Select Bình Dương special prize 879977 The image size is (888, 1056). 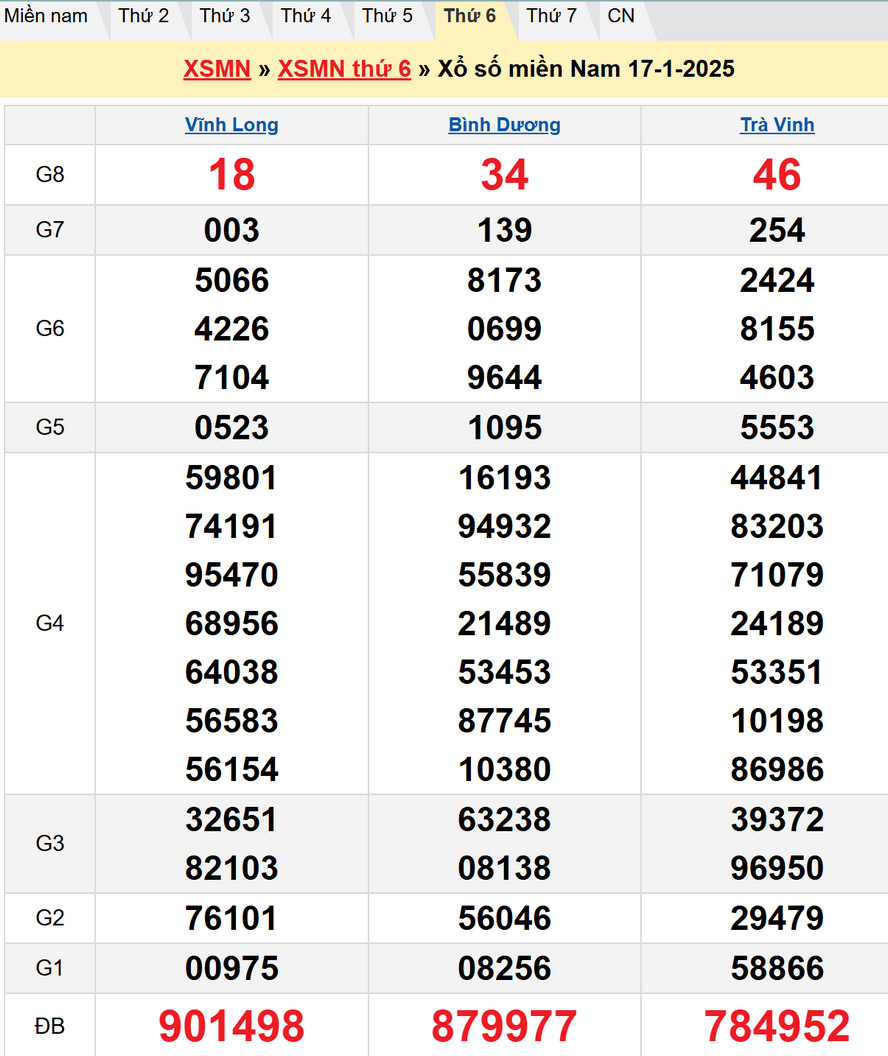coord(504,1026)
